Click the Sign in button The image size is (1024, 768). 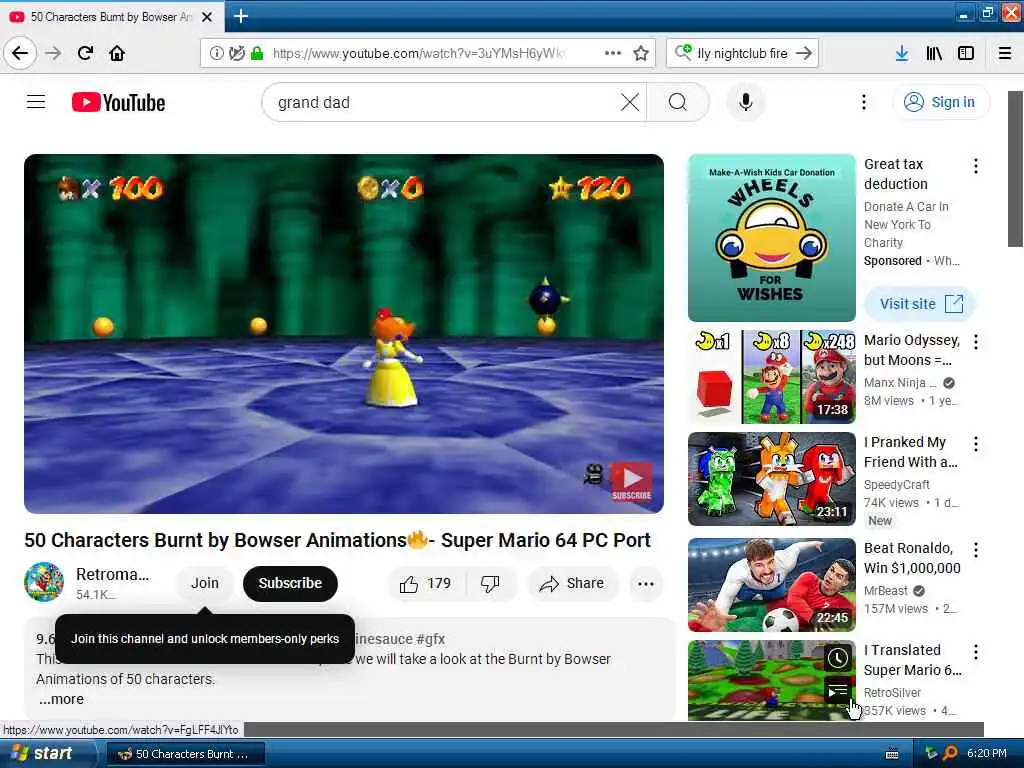[x=940, y=102]
